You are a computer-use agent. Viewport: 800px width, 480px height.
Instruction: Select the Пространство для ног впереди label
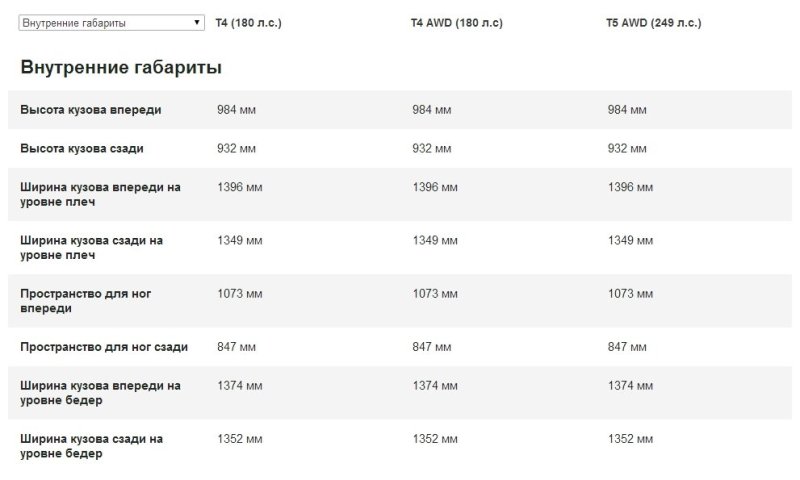tap(86, 300)
